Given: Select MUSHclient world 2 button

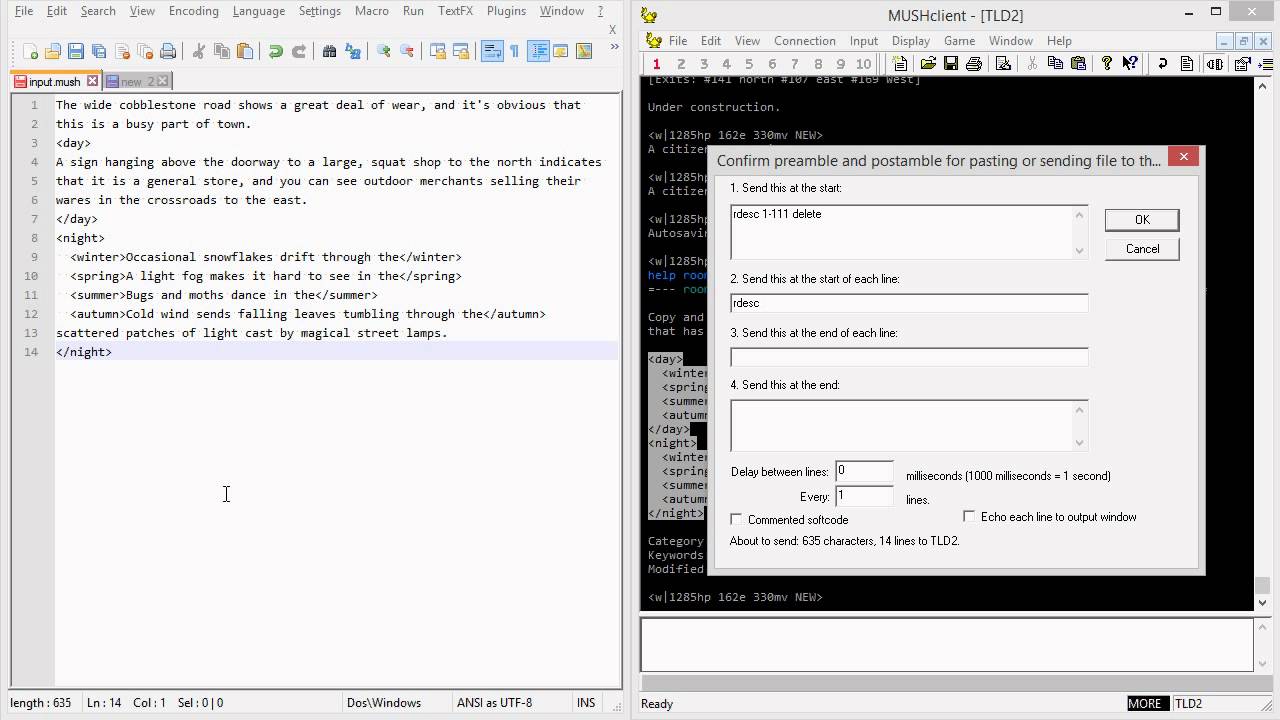Looking at the screenshot, I should pyautogui.click(x=680, y=64).
